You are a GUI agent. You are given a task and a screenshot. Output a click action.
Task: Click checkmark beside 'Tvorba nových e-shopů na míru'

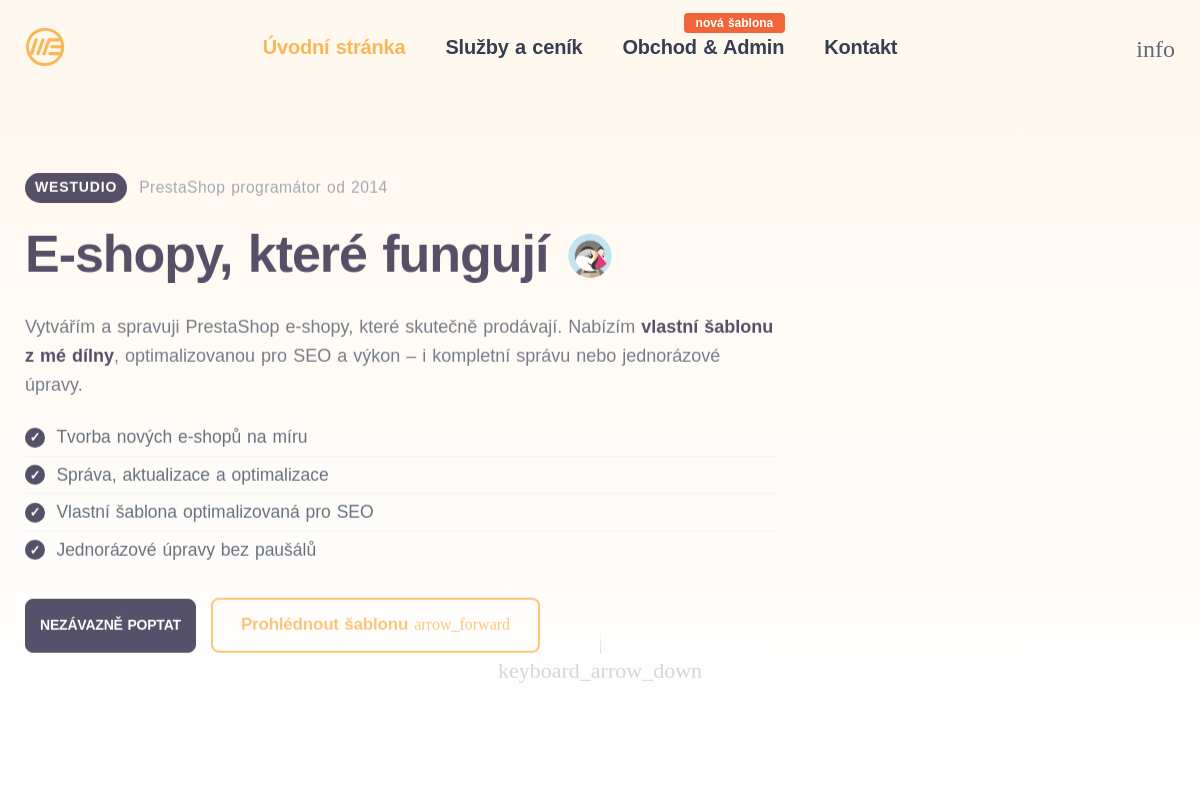pyautogui.click(x=35, y=437)
